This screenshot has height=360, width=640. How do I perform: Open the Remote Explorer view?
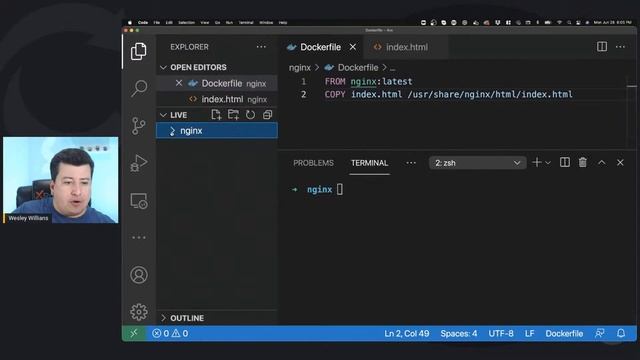[x=139, y=201]
